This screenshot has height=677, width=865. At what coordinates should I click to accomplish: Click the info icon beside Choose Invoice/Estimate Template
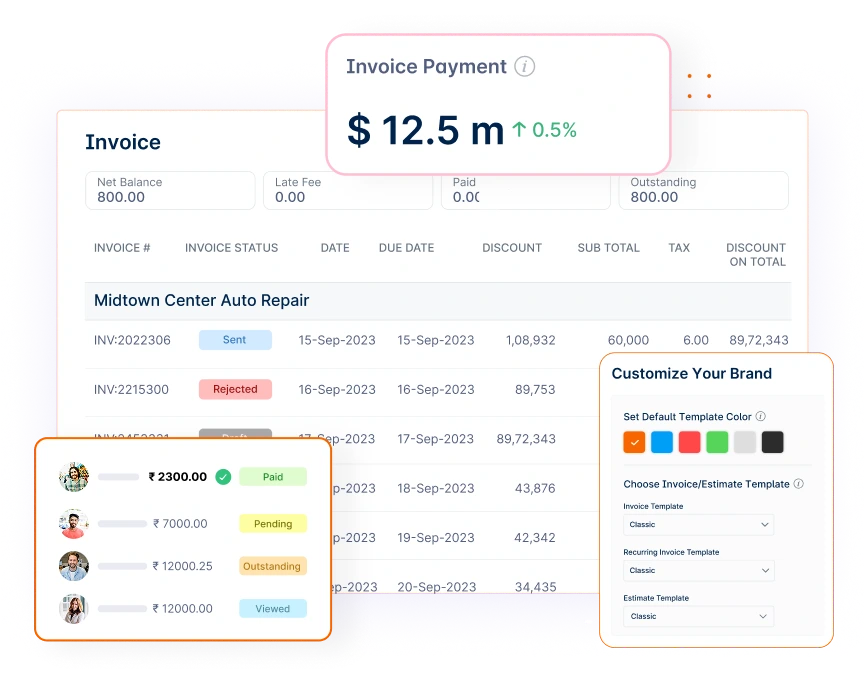click(x=798, y=483)
